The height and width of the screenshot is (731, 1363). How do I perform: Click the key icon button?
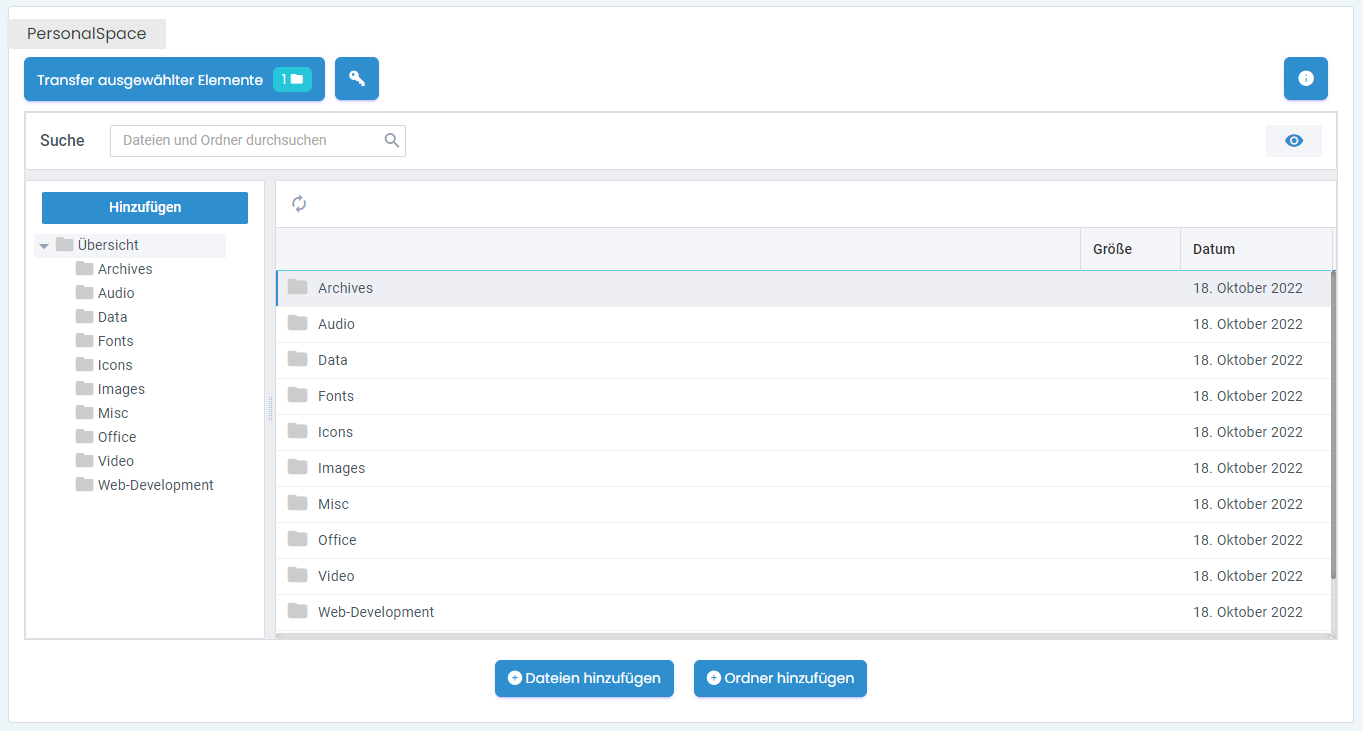[357, 79]
